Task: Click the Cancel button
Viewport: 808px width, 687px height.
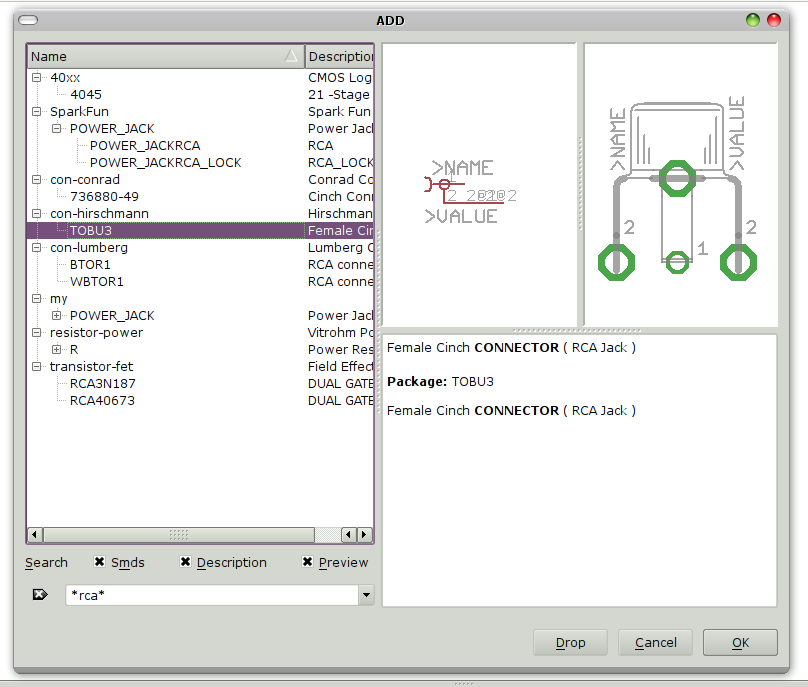Action: click(656, 642)
